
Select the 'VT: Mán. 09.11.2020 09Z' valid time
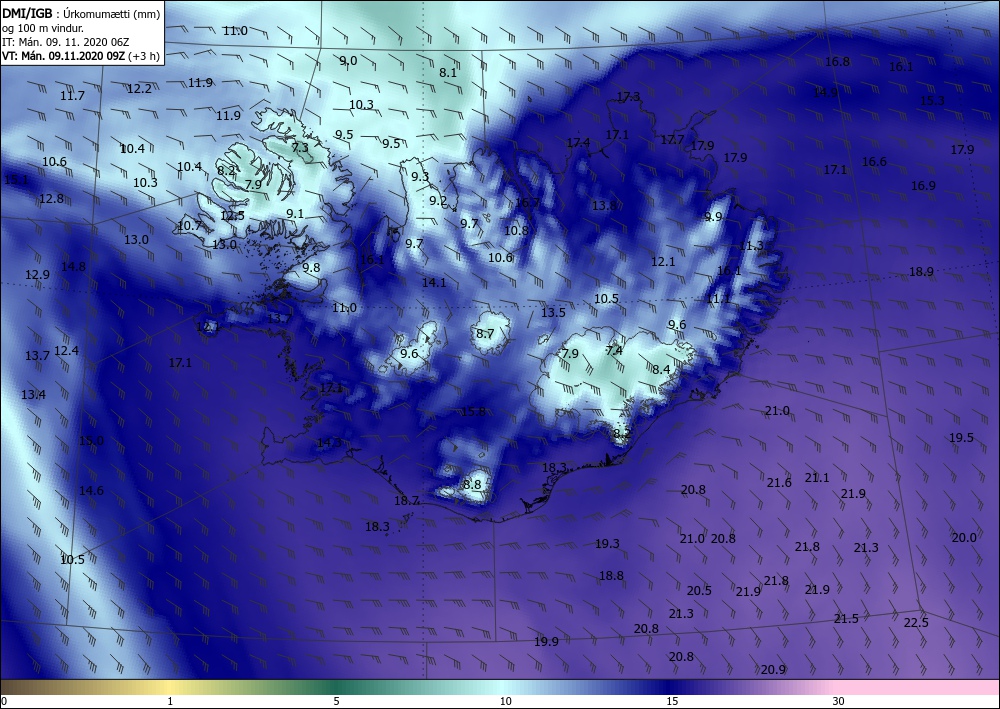point(64,56)
